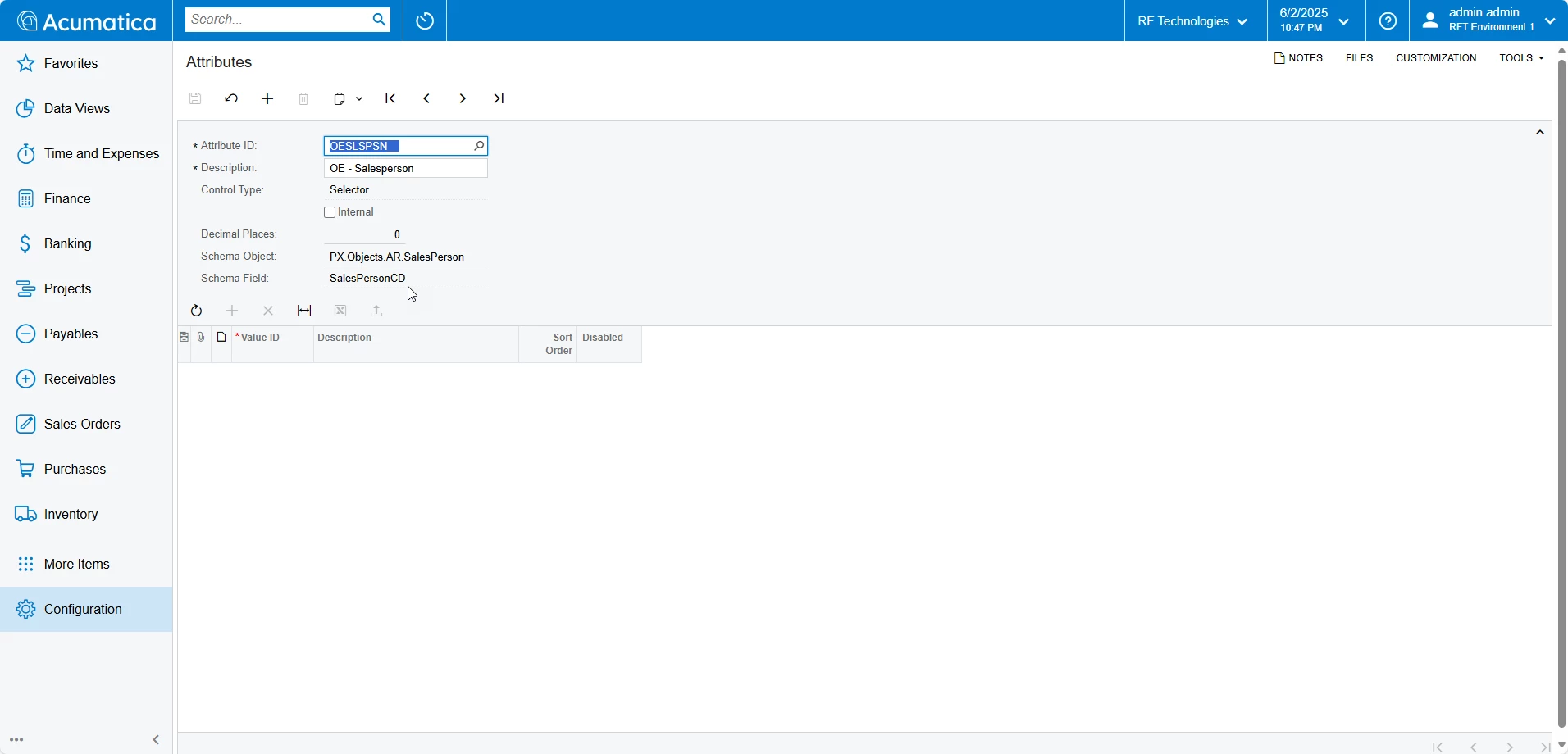Click the Disabled column header
This screenshot has width=1568, height=754.
click(609, 344)
